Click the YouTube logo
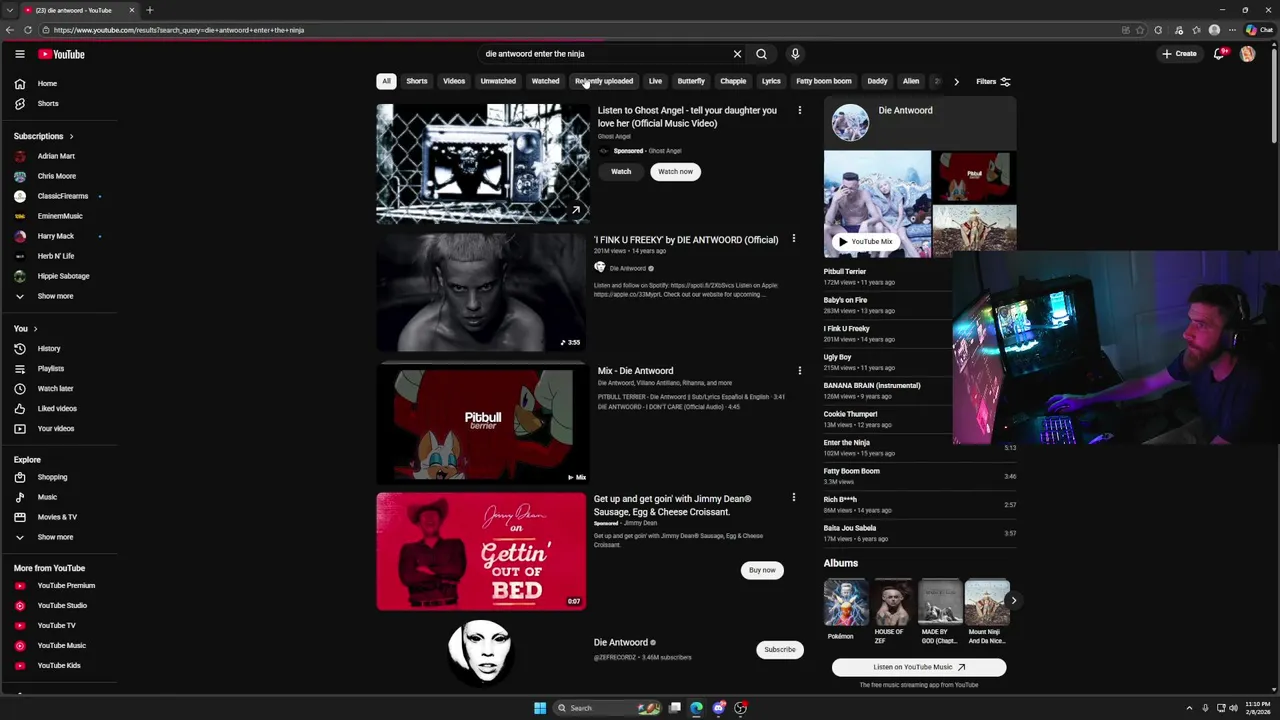Viewport: 1280px width, 720px height. (62, 54)
